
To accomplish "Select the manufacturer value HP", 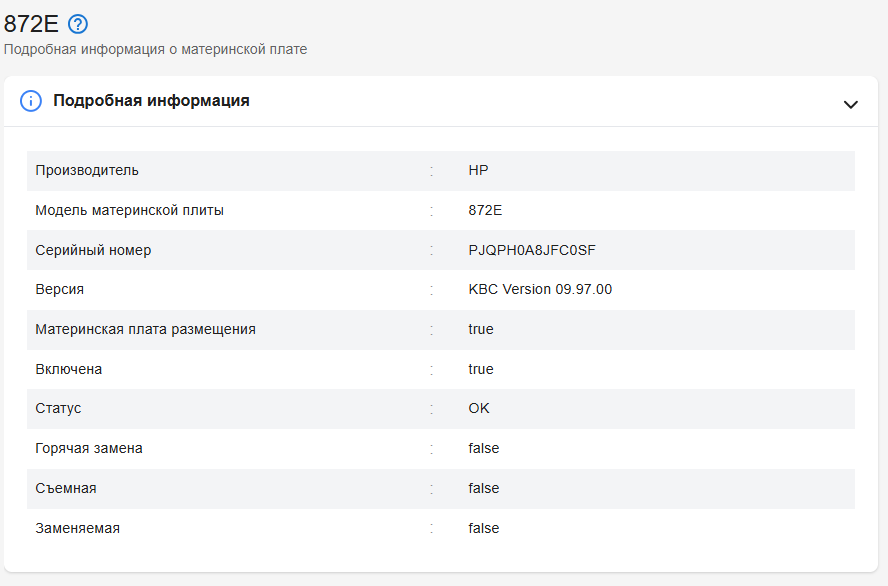I will point(478,170).
